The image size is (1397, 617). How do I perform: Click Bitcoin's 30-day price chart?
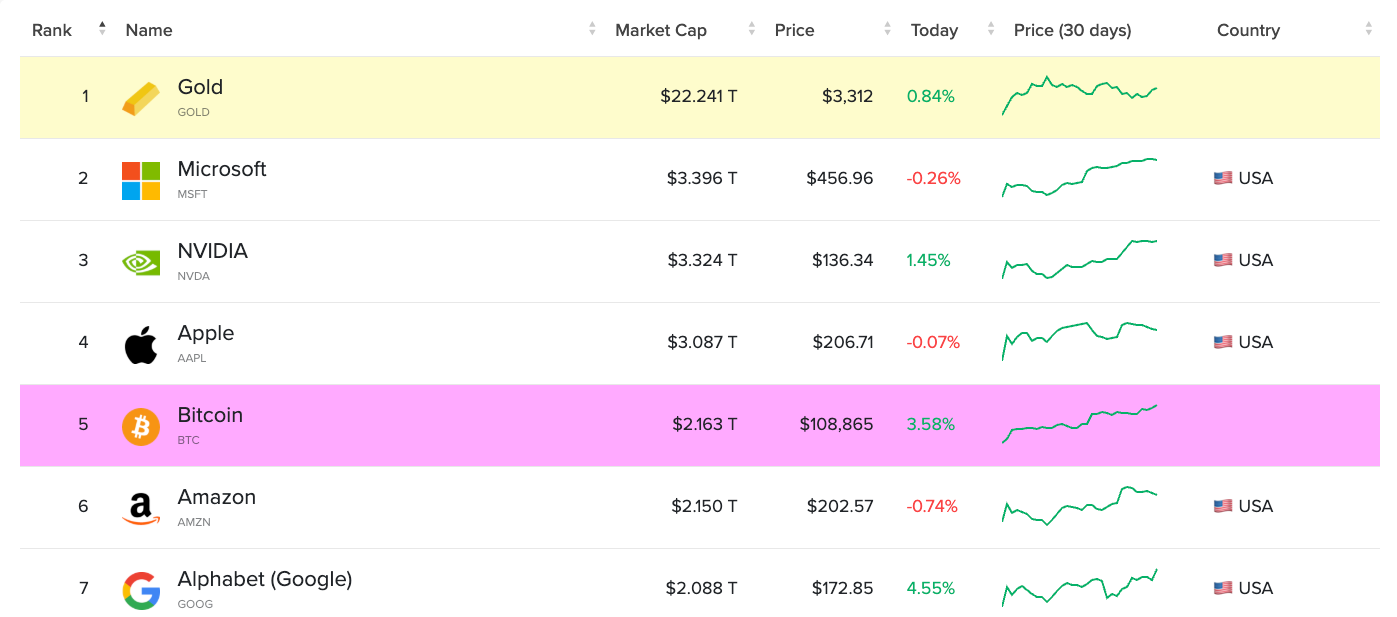pyautogui.click(x=1080, y=422)
